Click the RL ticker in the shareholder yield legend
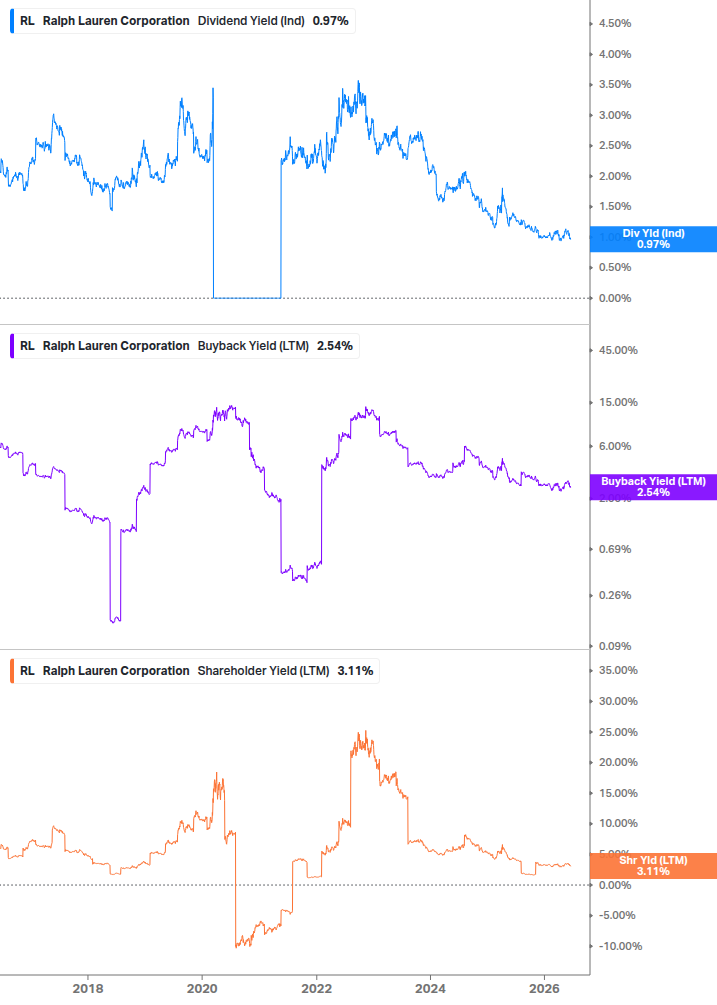 point(27,671)
